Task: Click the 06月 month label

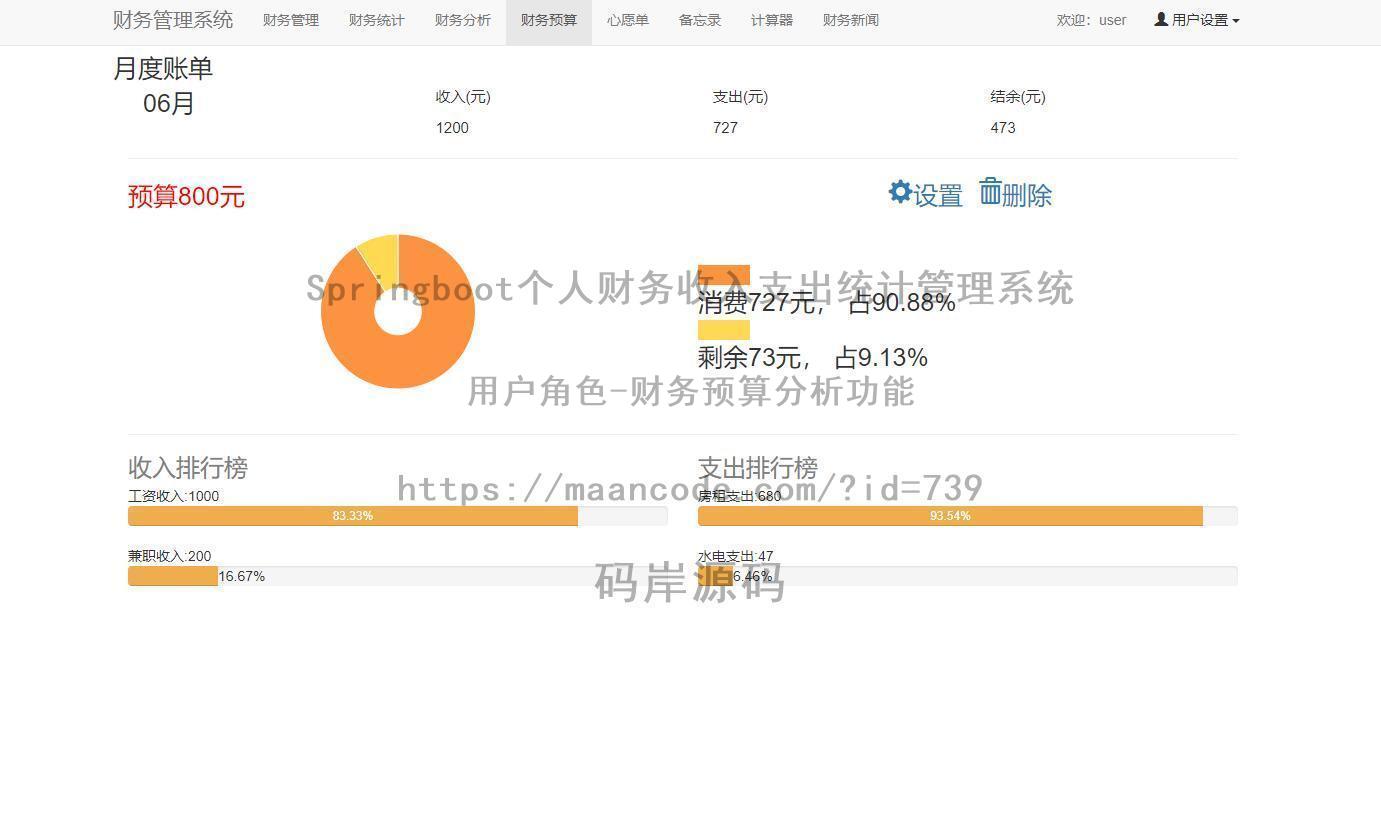Action: [x=168, y=103]
